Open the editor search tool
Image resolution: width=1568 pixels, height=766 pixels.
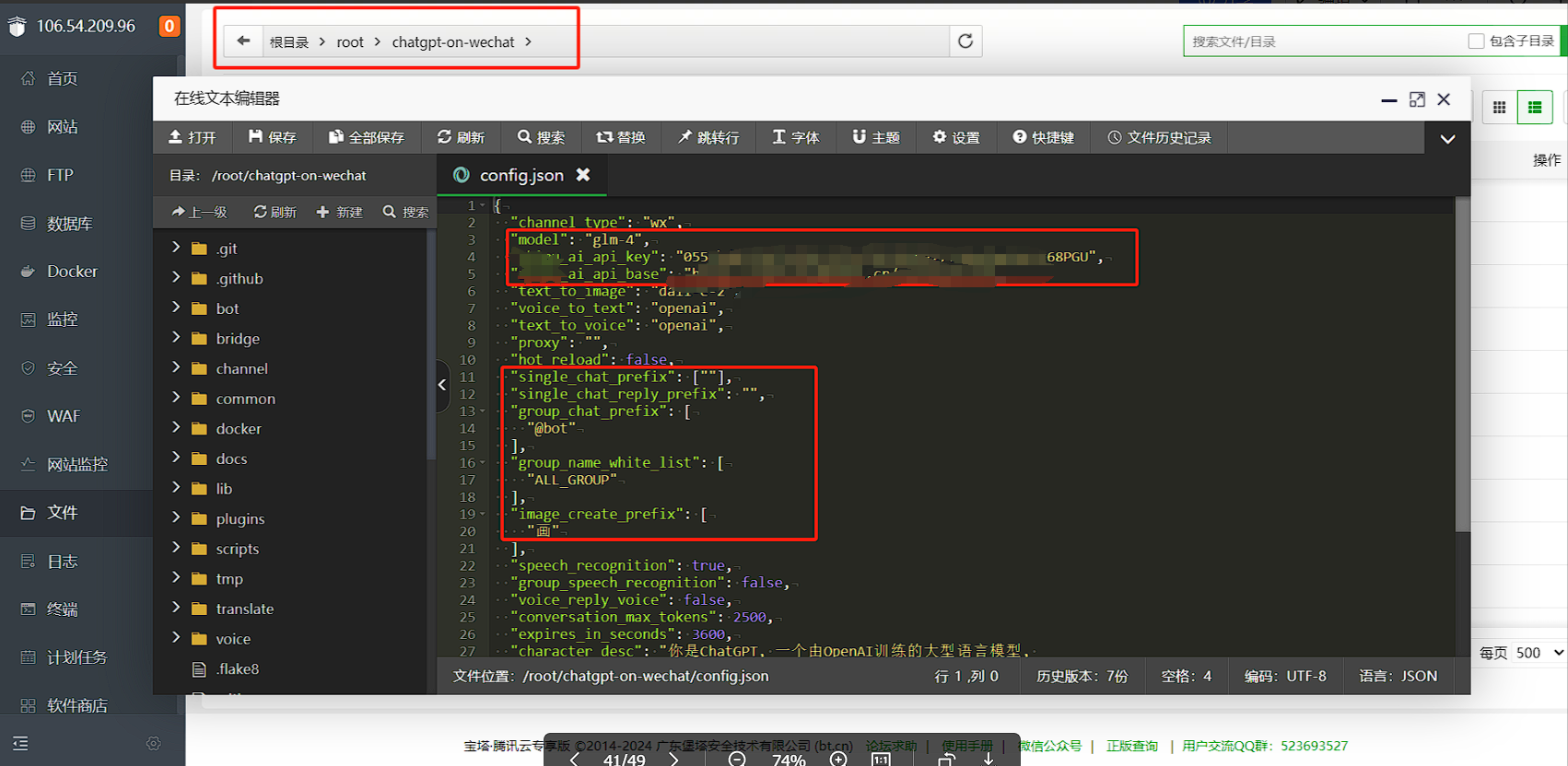click(541, 137)
